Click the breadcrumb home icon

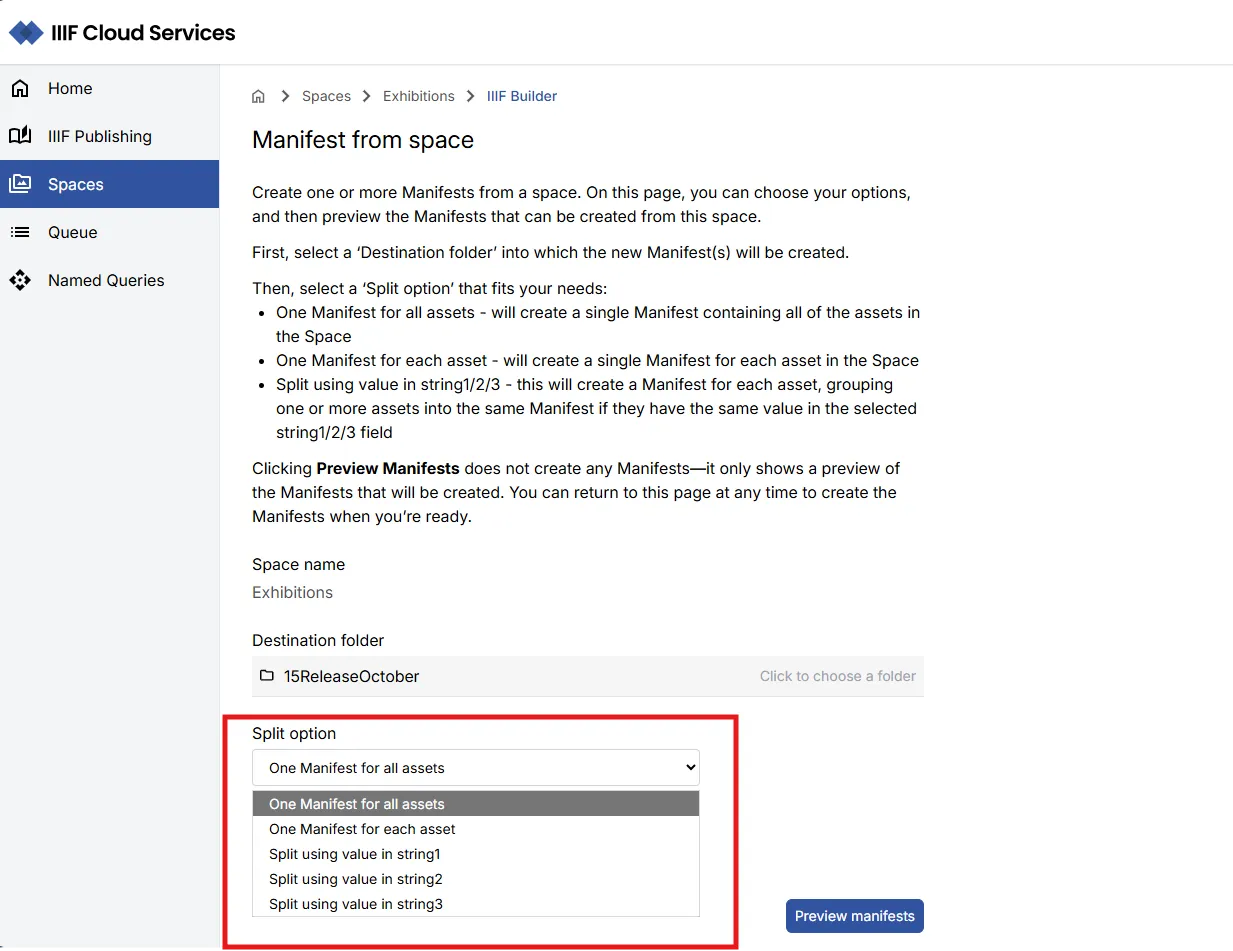pos(258,96)
